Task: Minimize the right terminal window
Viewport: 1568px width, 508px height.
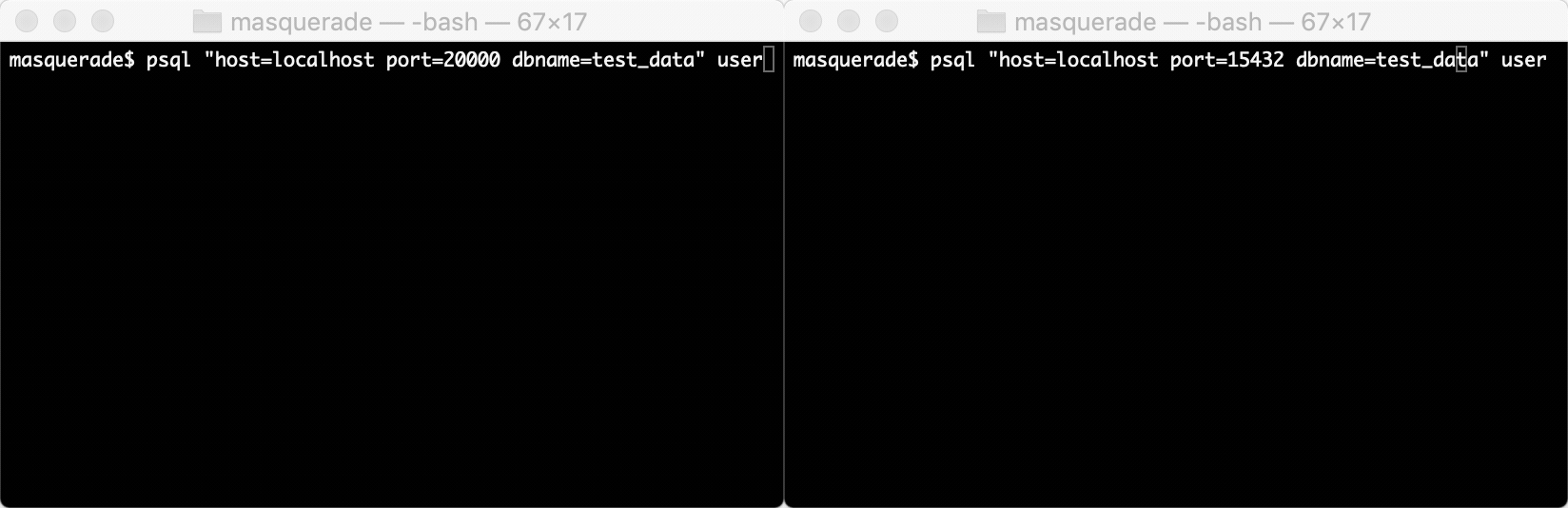Action: coord(849,21)
